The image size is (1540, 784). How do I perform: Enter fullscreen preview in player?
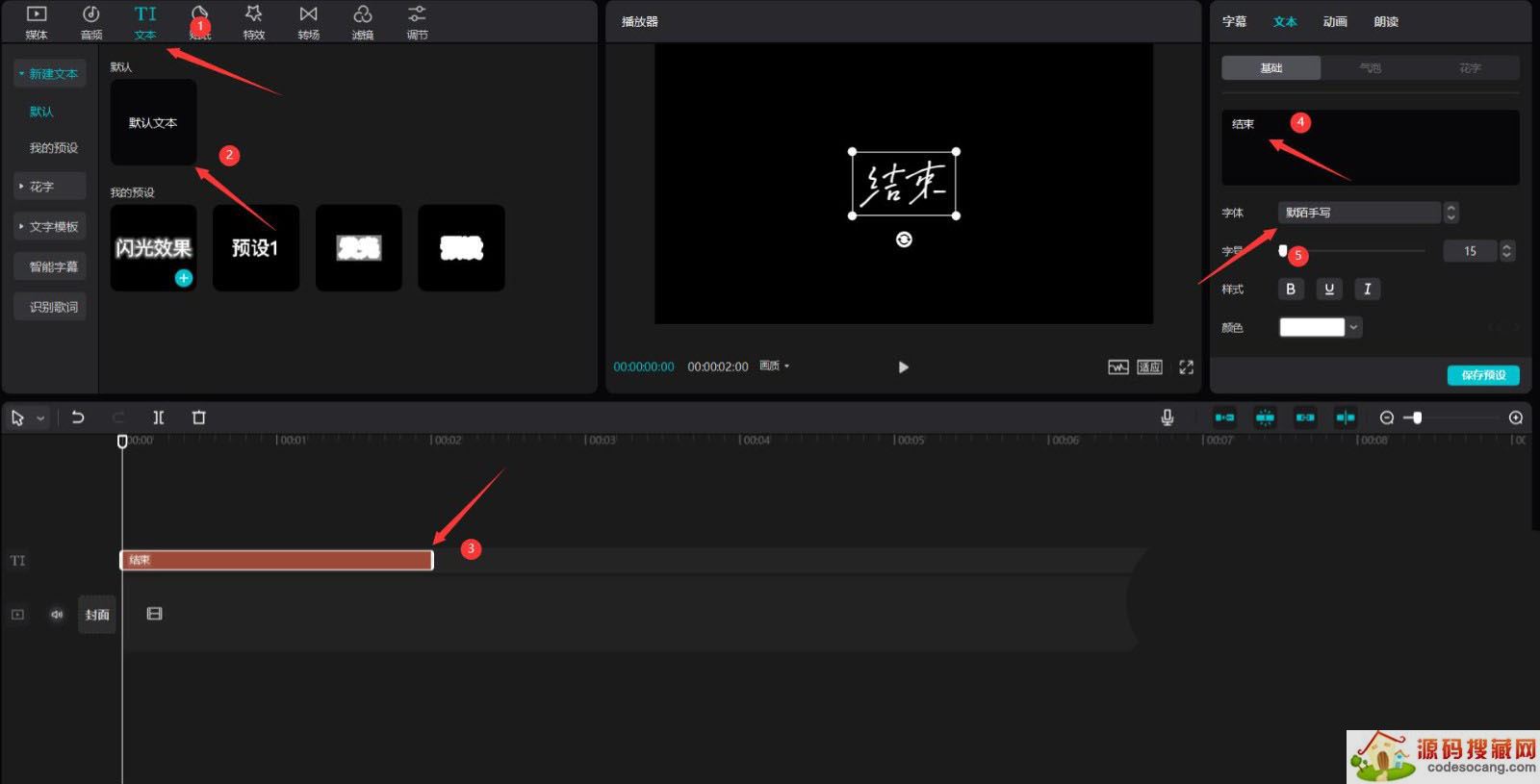point(1186,367)
